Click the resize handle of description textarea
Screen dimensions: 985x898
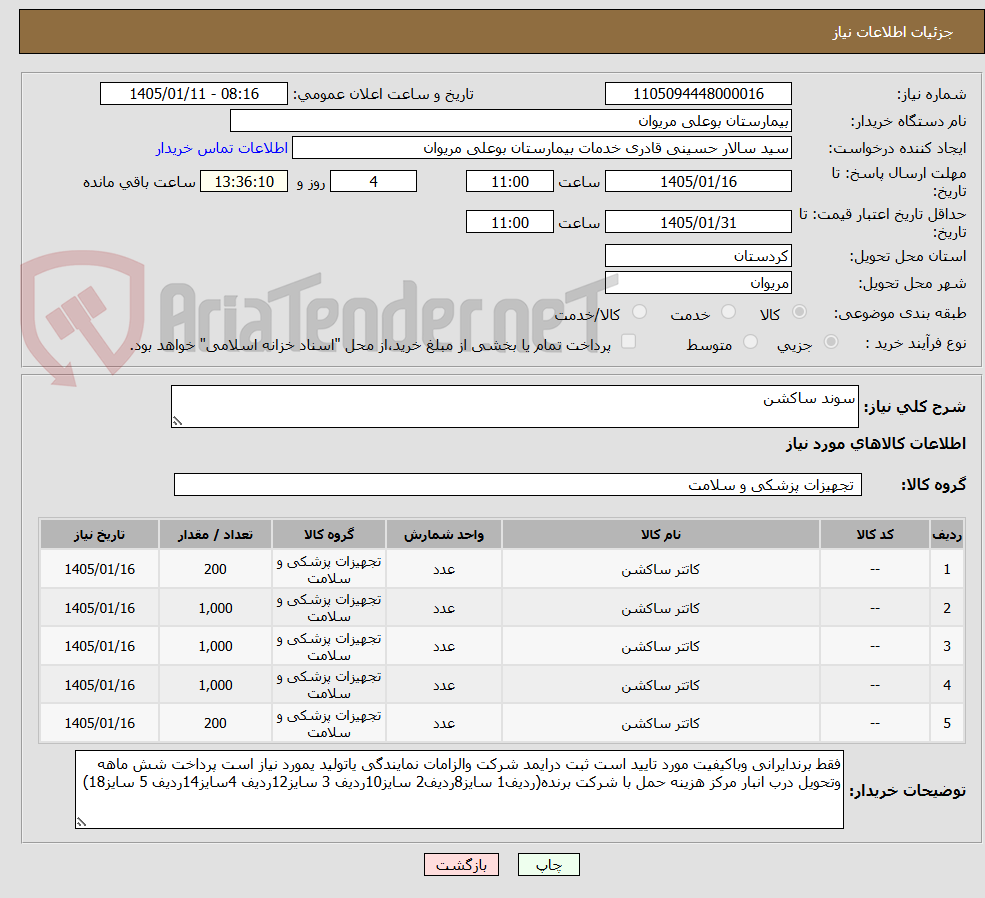tap(177, 421)
